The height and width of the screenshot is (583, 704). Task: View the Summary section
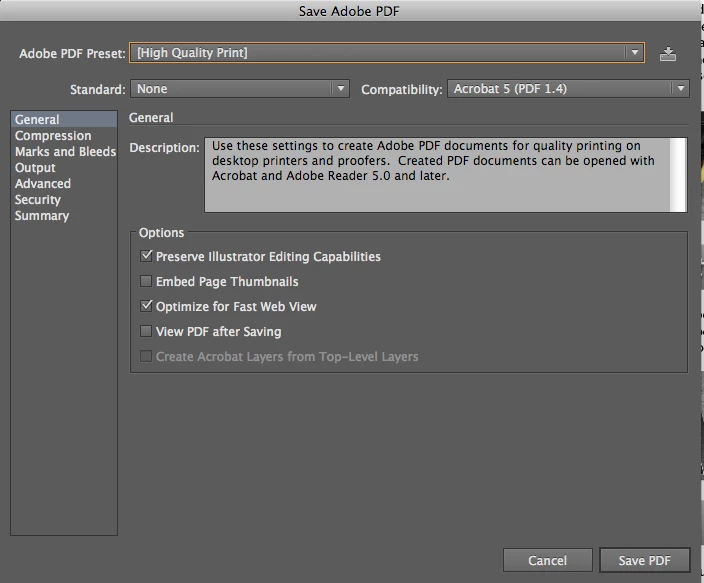point(64,216)
